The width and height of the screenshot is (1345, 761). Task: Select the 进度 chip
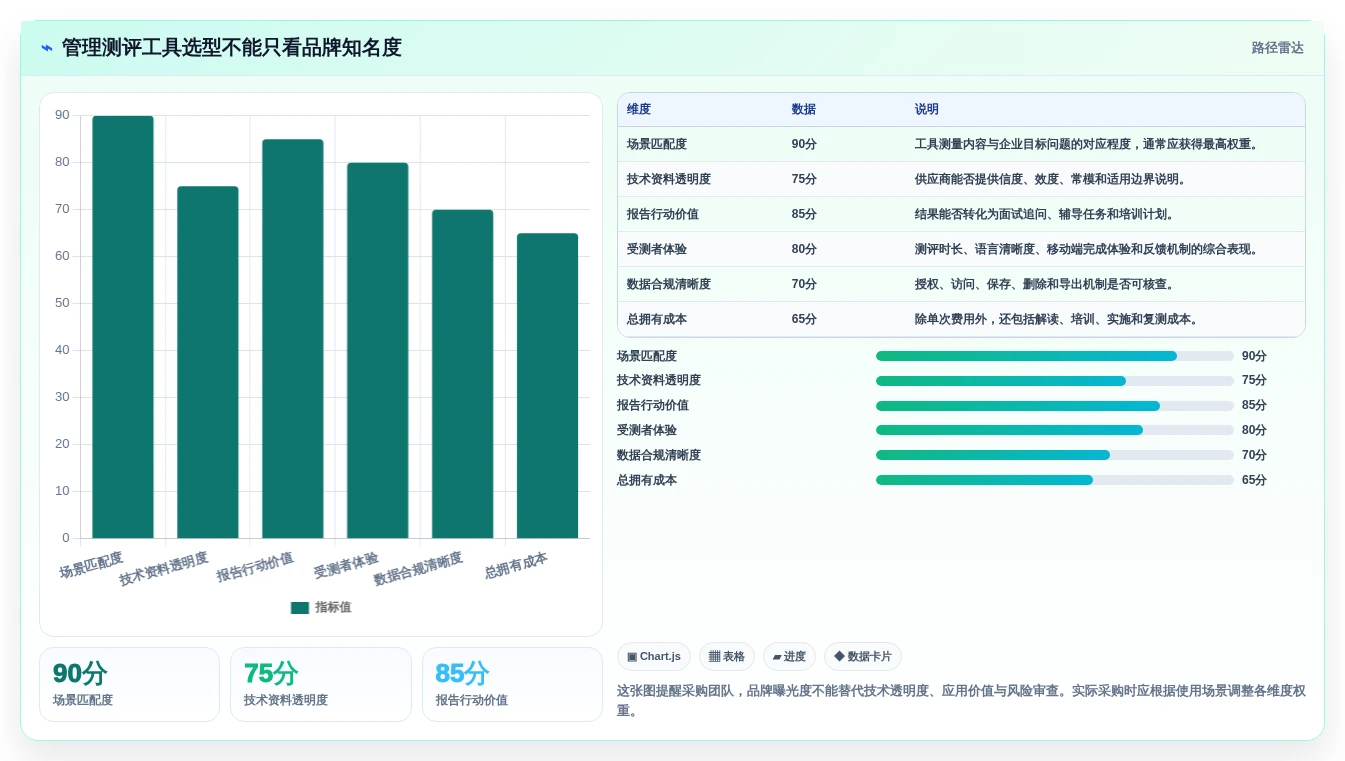pos(789,657)
